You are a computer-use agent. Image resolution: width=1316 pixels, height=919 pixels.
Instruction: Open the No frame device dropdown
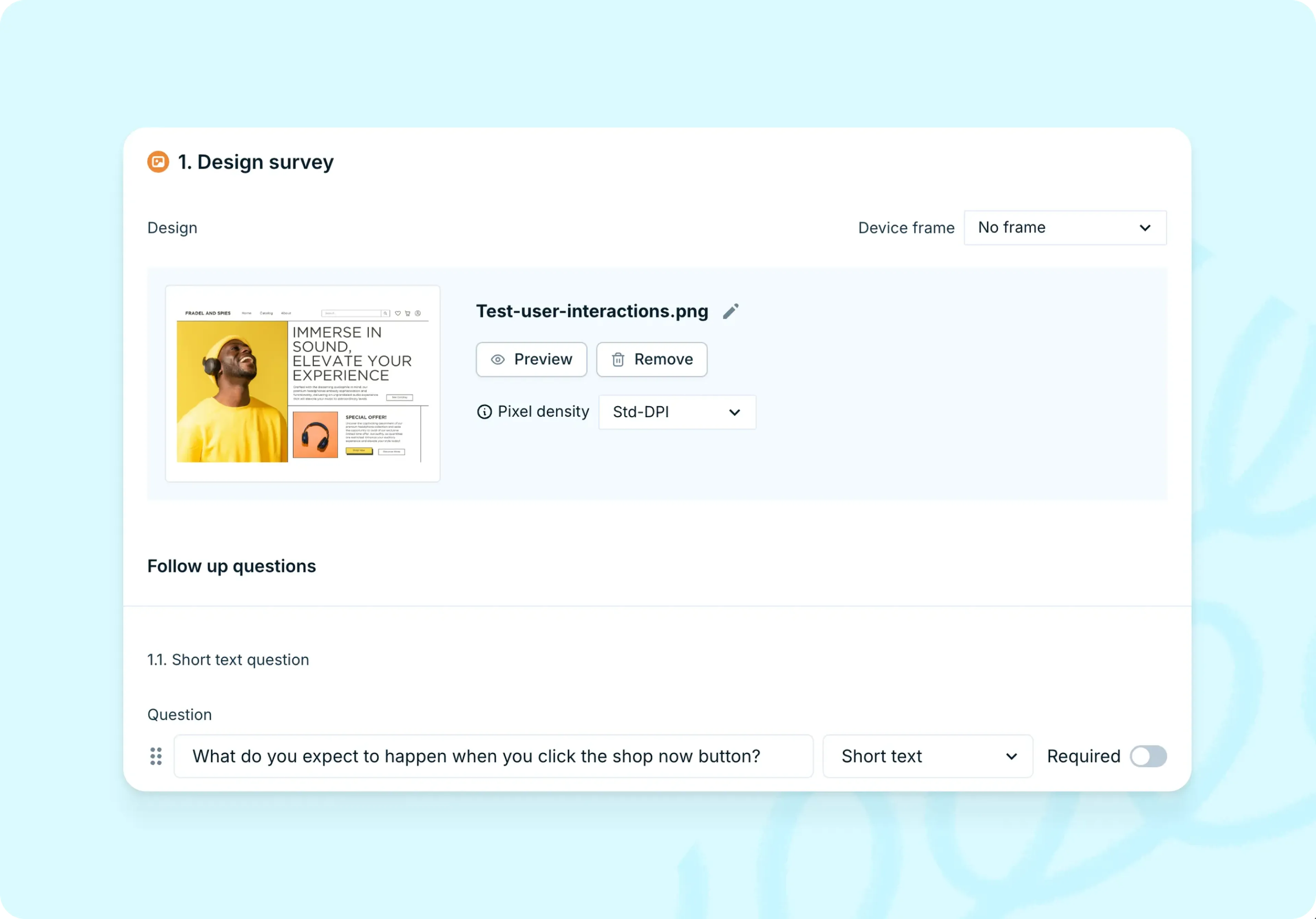click(1064, 228)
